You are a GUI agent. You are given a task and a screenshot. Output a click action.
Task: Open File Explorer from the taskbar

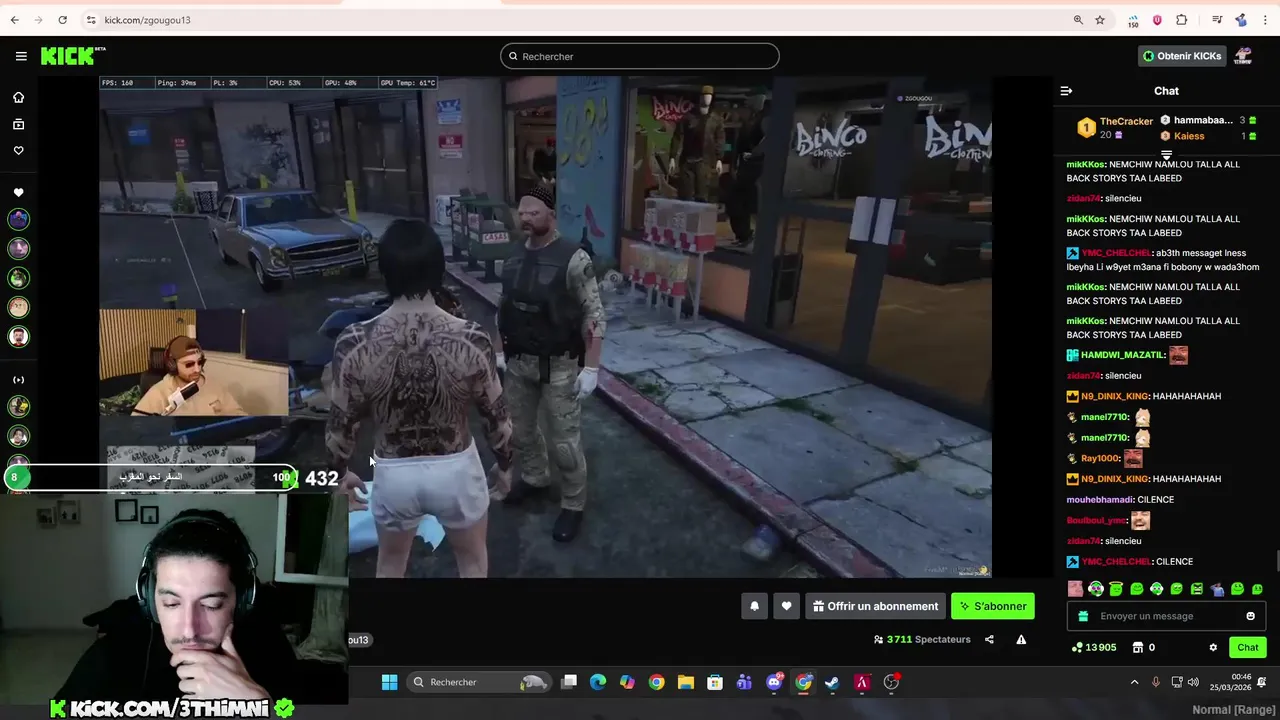[686, 682]
